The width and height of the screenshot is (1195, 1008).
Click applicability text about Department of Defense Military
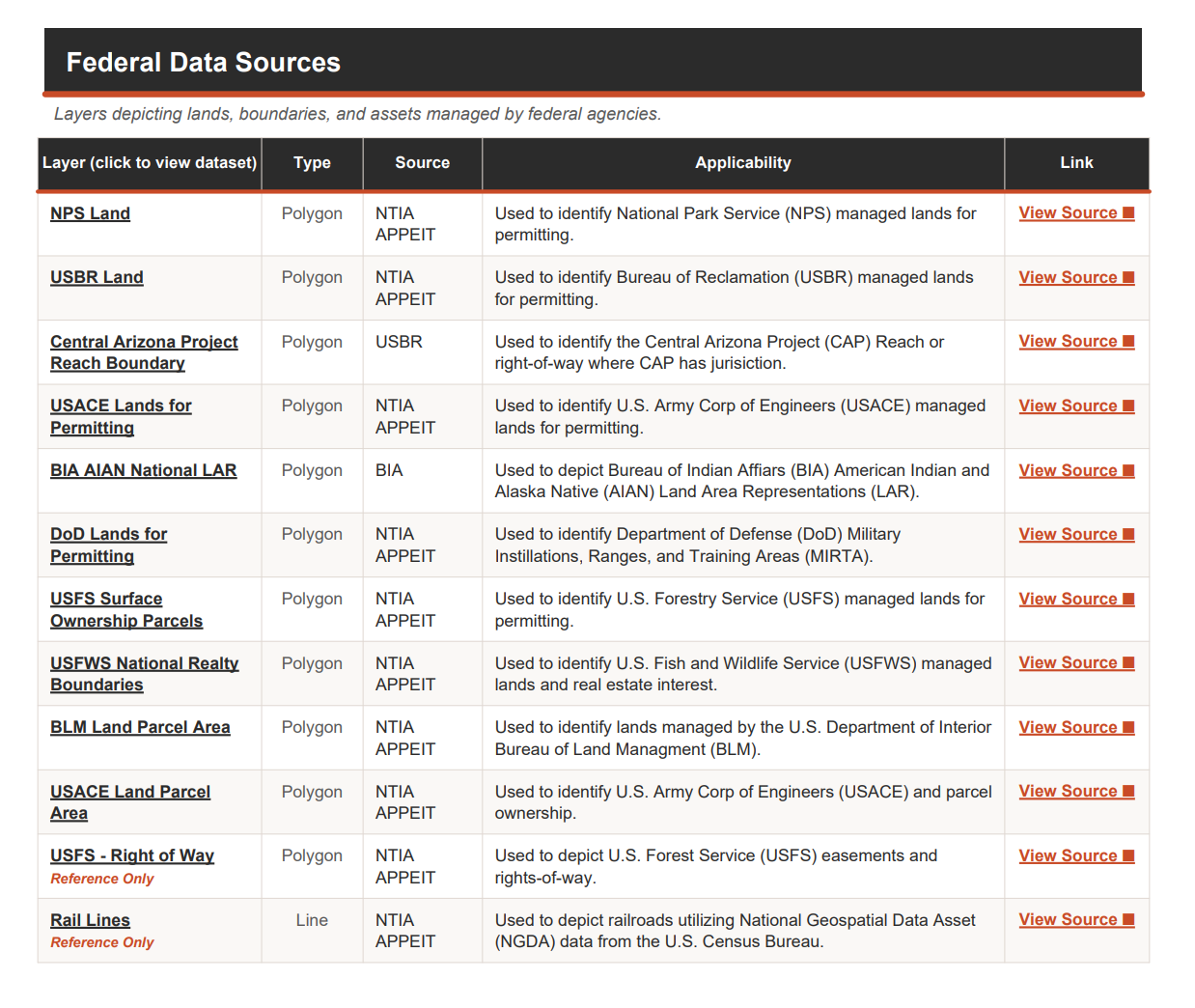(x=698, y=545)
